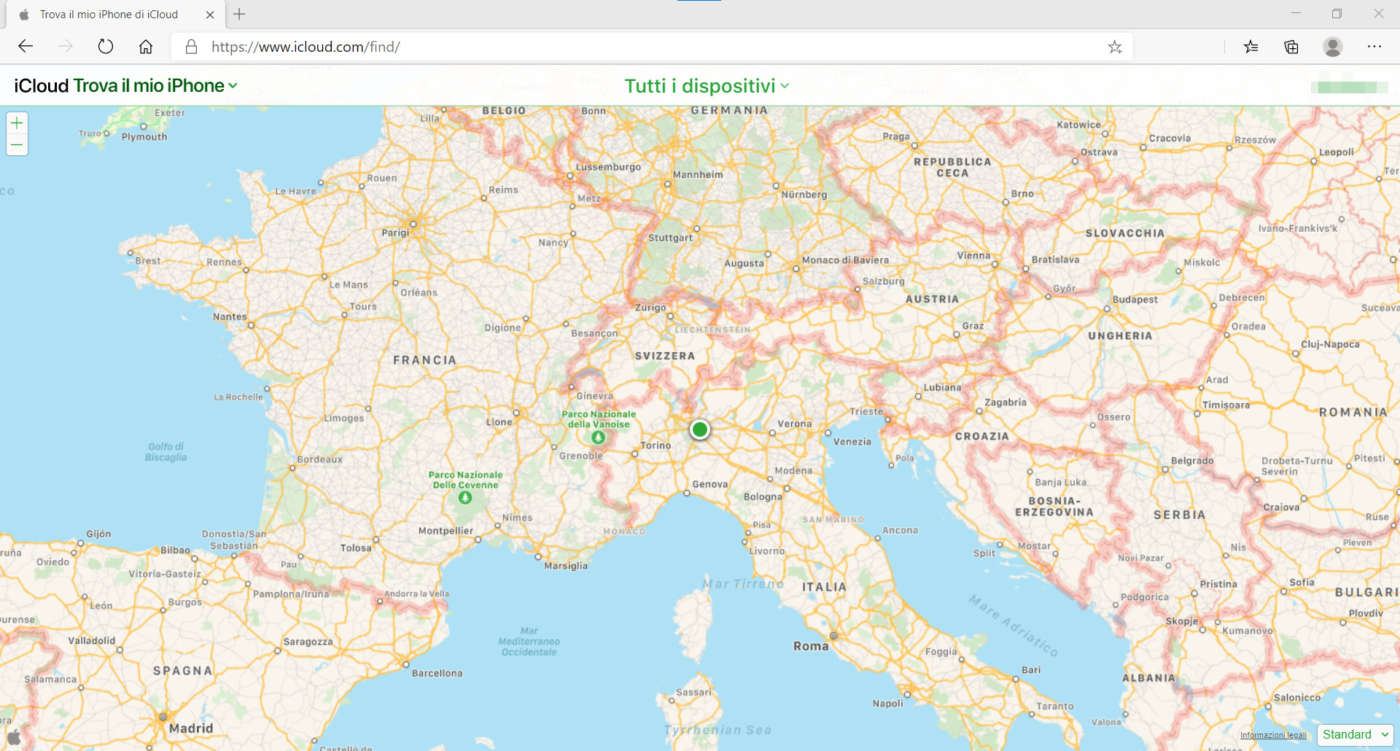The width and height of the screenshot is (1400, 751).
Task: Click the "Brest" city label
Action: click(x=148, y=260)
